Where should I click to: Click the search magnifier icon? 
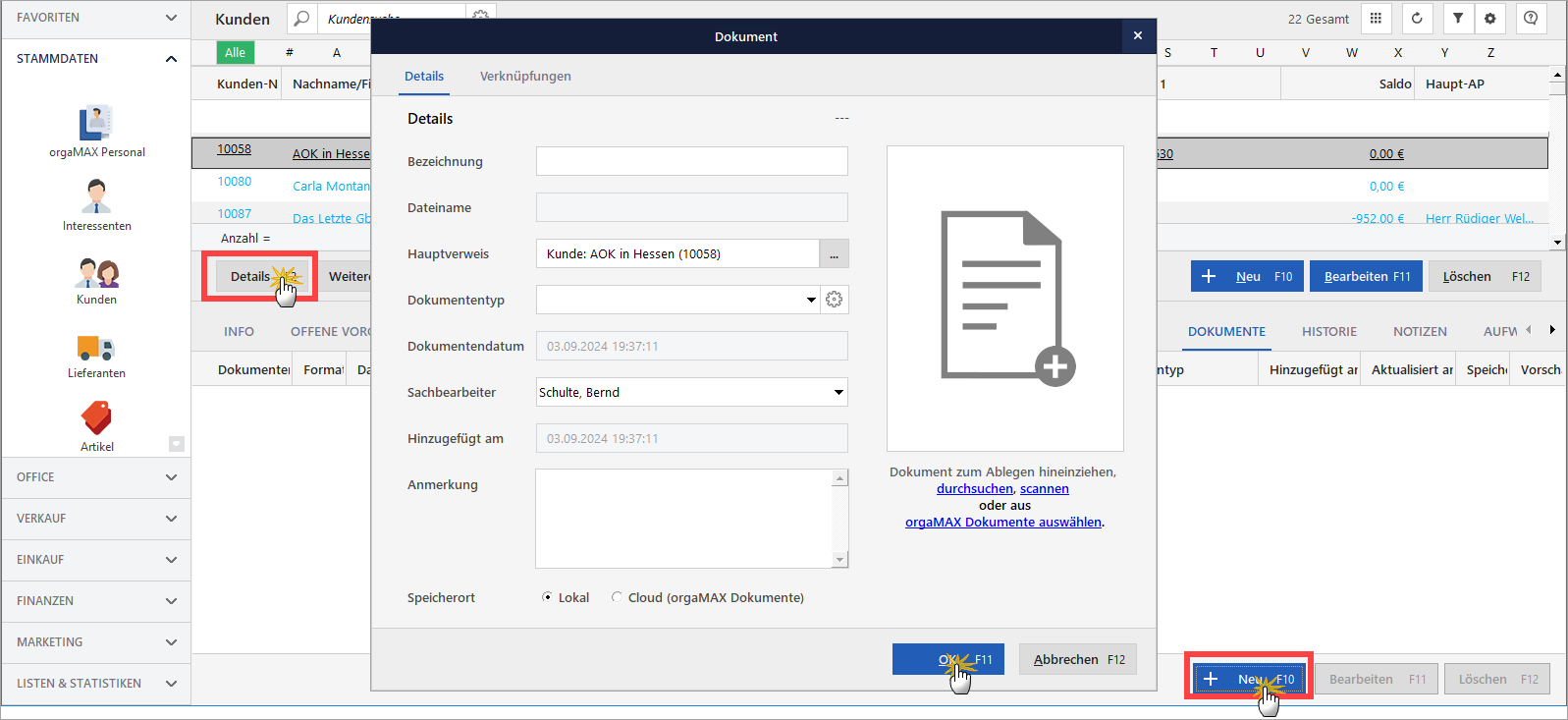tap(302, 19)
